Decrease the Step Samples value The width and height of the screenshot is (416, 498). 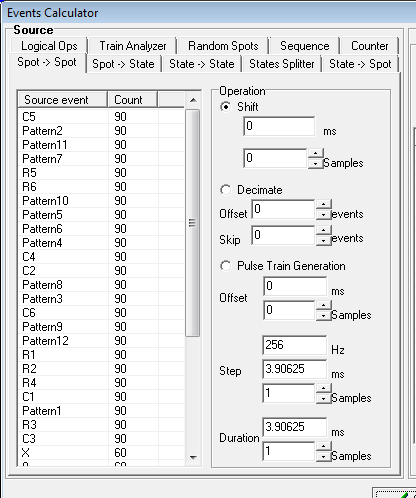(x=323, y=399)
